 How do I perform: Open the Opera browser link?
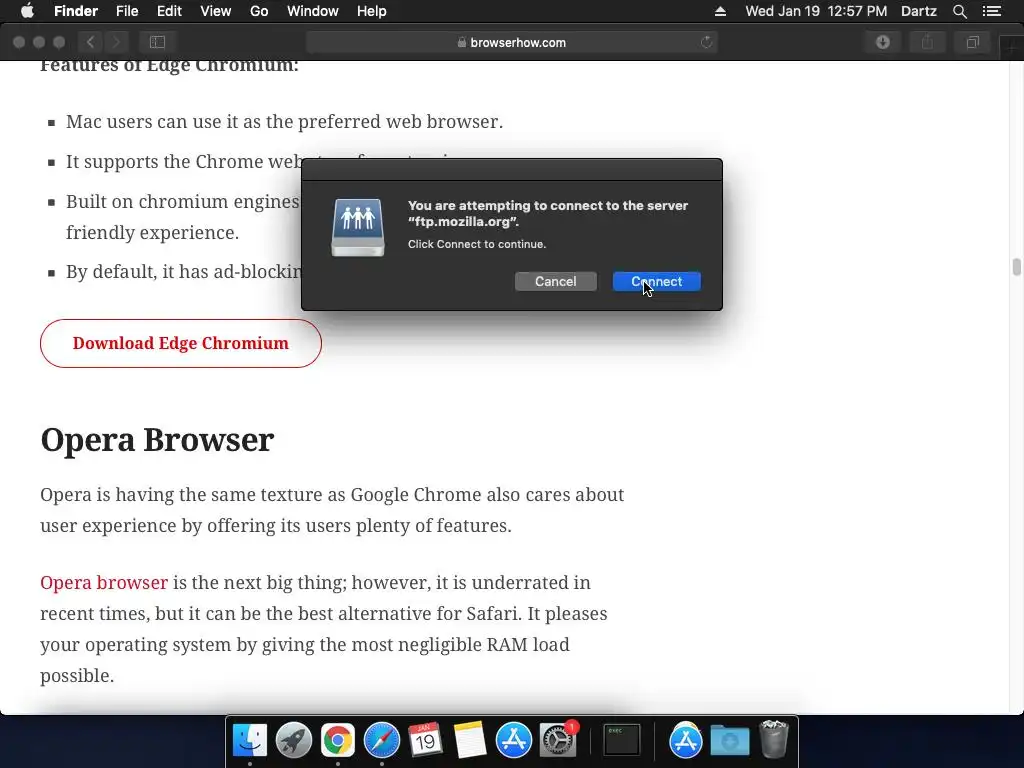[104, 583]
